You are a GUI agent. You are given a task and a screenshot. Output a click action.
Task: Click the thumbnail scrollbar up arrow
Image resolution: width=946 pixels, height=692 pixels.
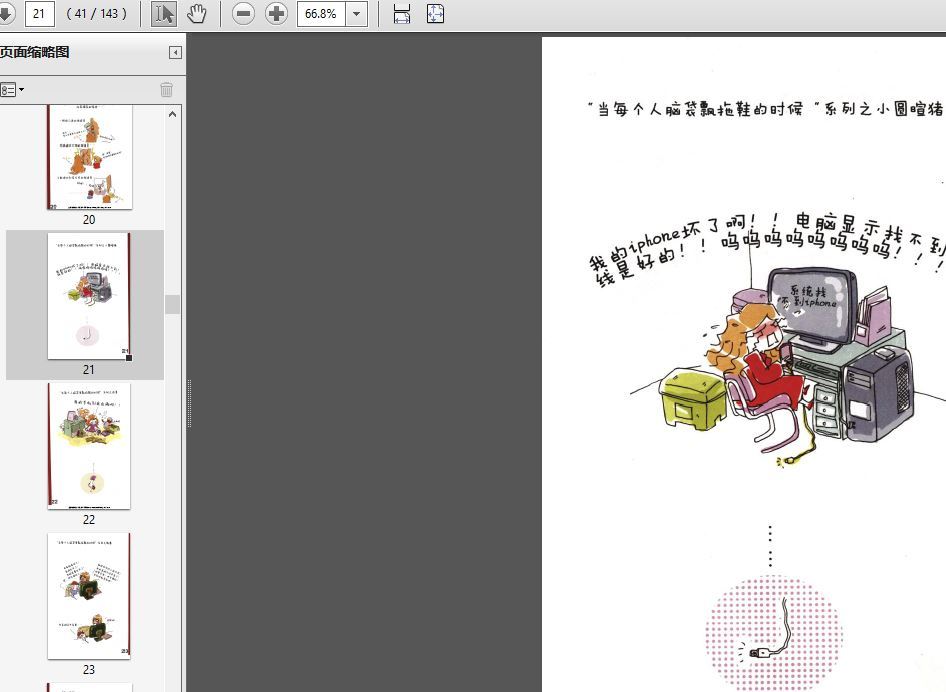[173, 114]
